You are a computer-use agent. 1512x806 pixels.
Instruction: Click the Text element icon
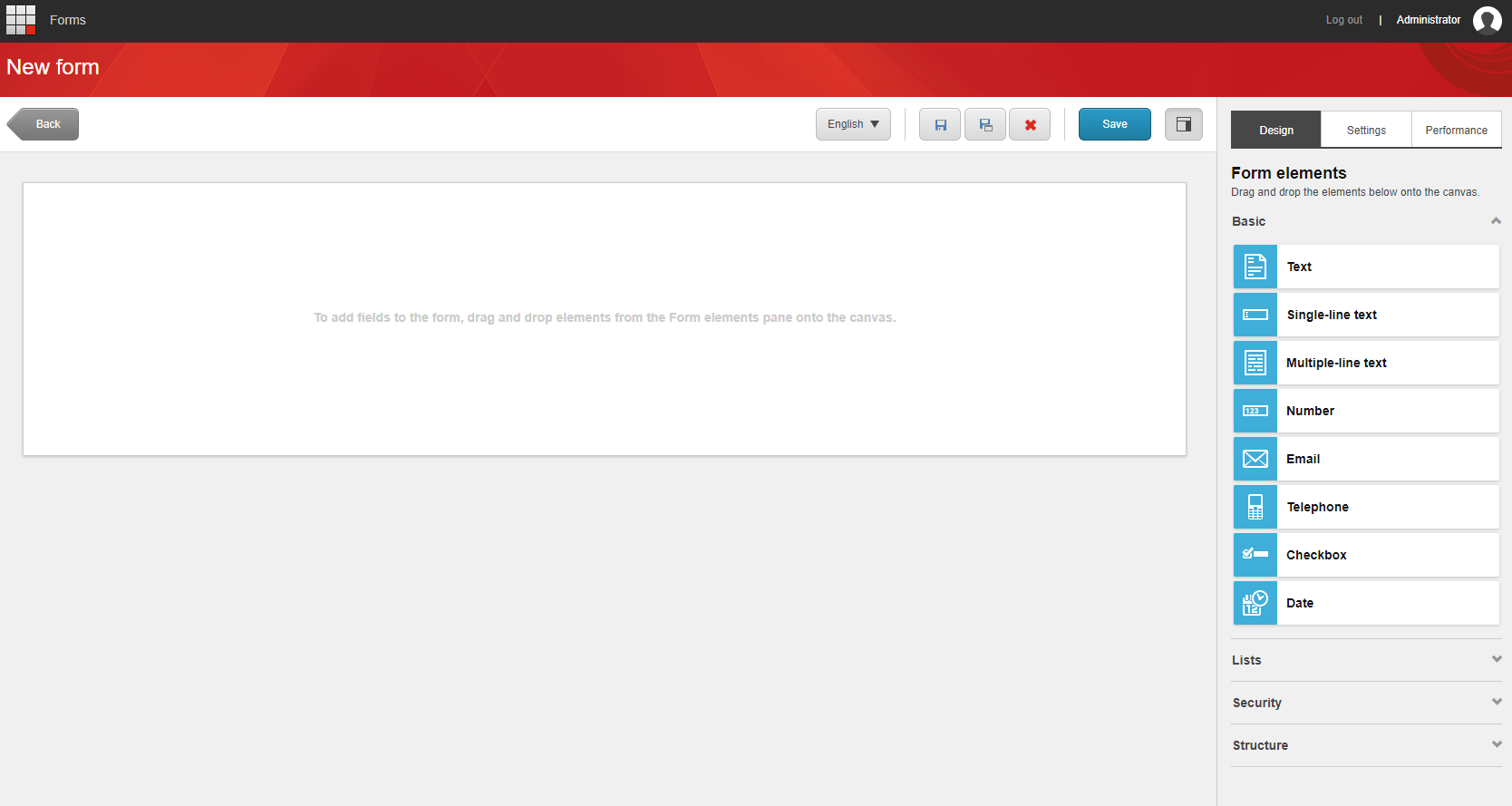(x=1255, y=267)
